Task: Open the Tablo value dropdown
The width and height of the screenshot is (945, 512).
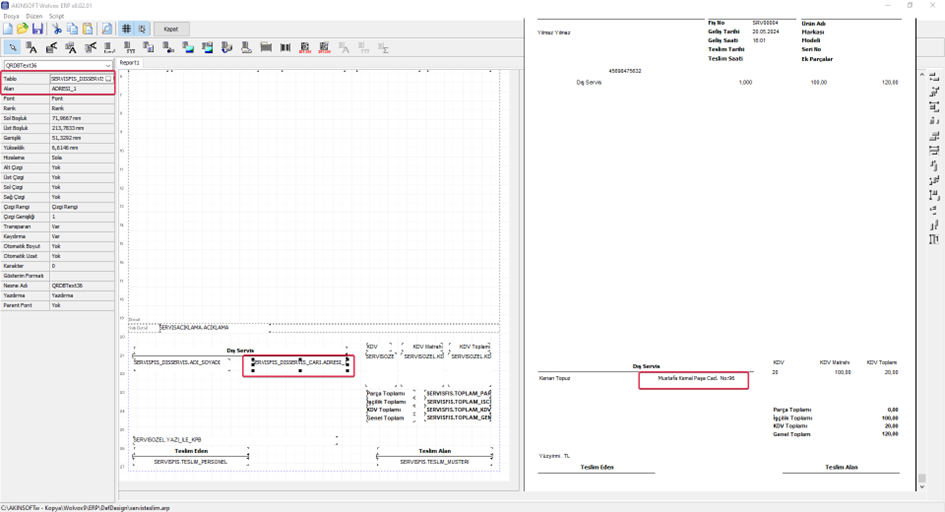Action: coord(108,79)
